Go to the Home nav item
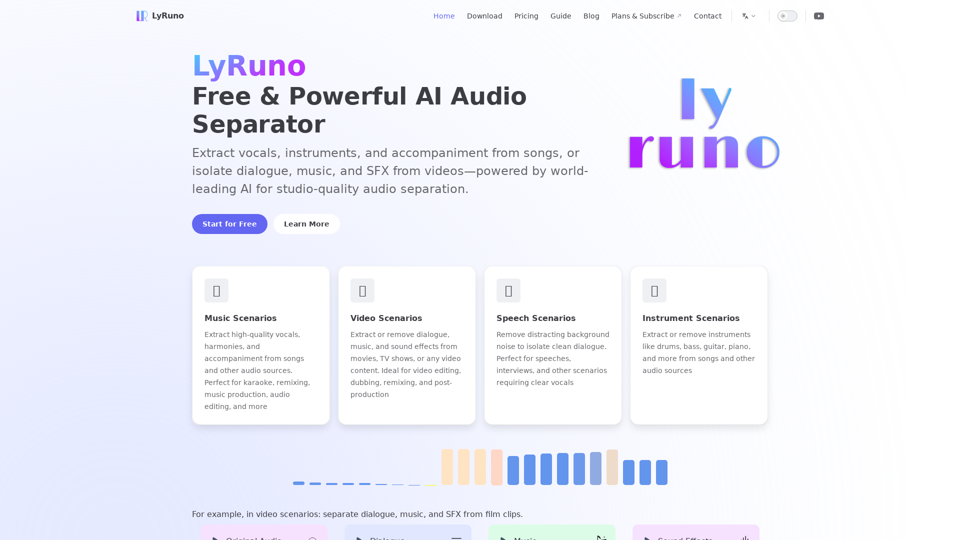The width and height of the screenshot is (960, 540). [444, 16]
